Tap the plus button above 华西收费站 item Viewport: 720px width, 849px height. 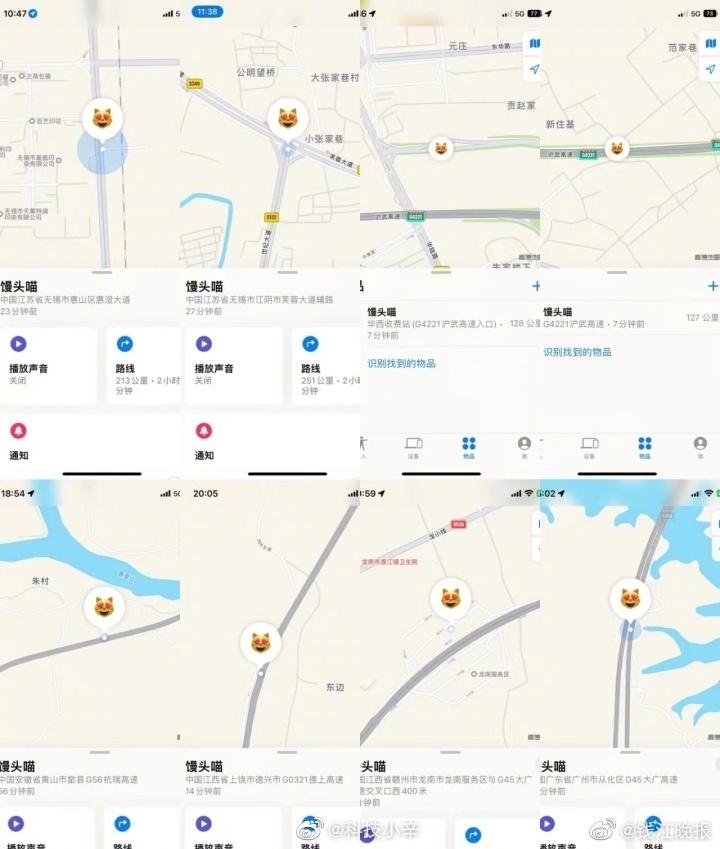pos(535,286)
